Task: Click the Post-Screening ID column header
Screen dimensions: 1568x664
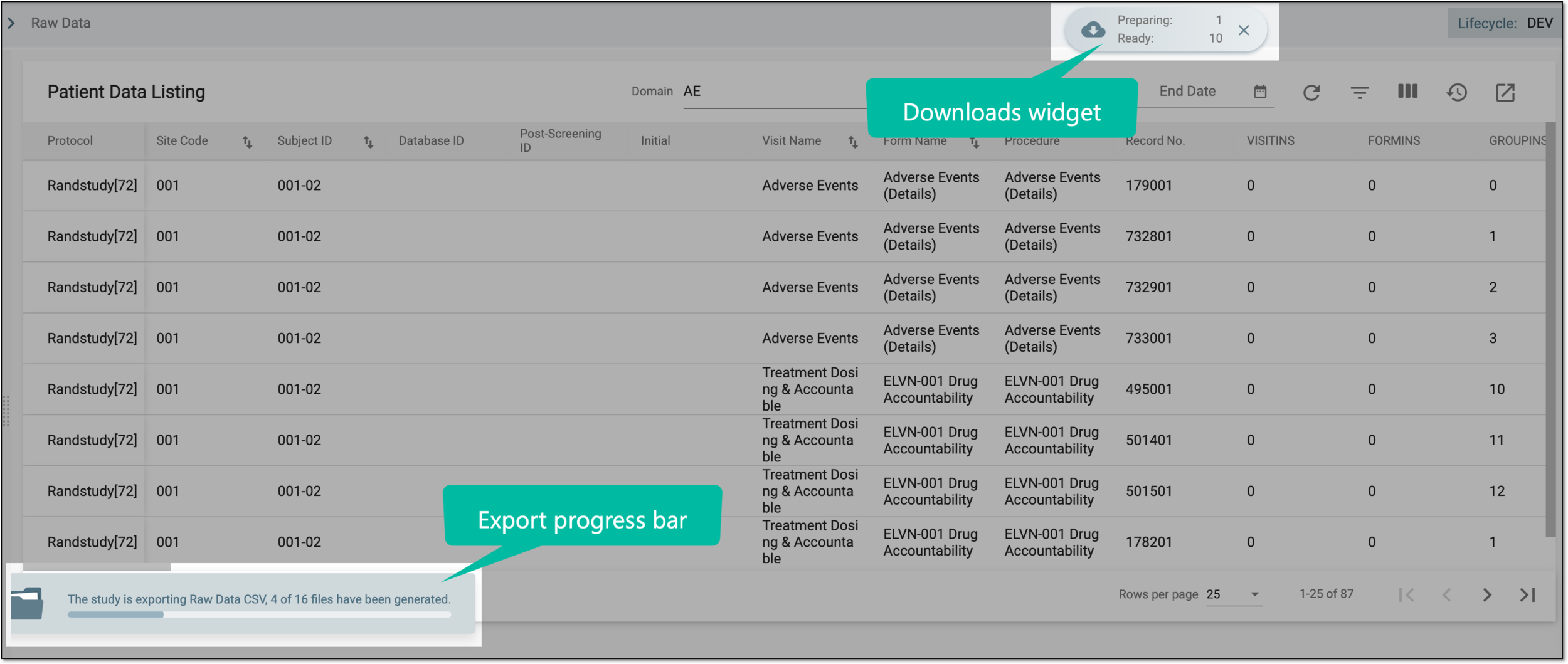Action: pyautogui.click(x=560, y=140)
